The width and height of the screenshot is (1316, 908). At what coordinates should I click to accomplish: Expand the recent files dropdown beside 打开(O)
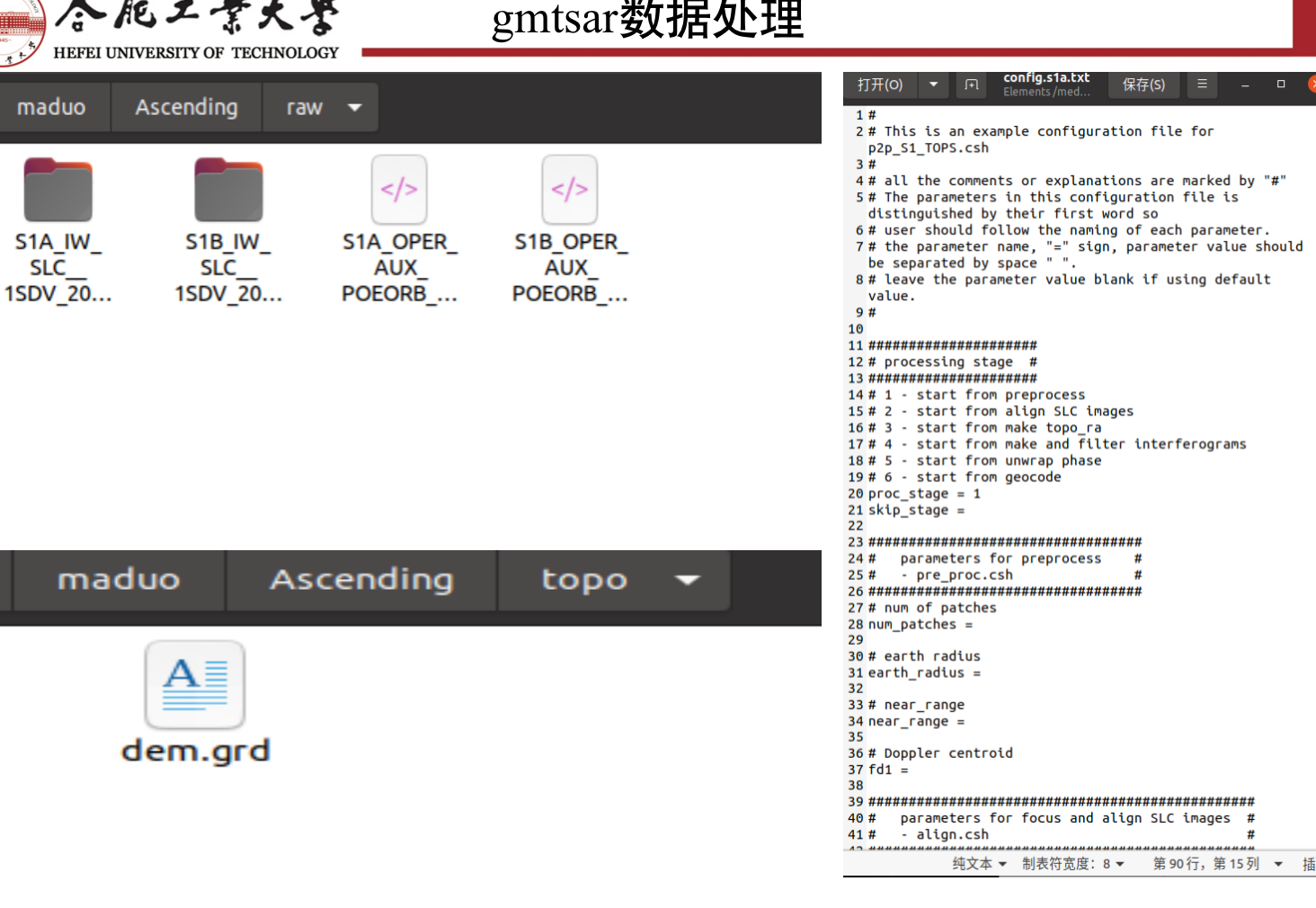(933, 85)
